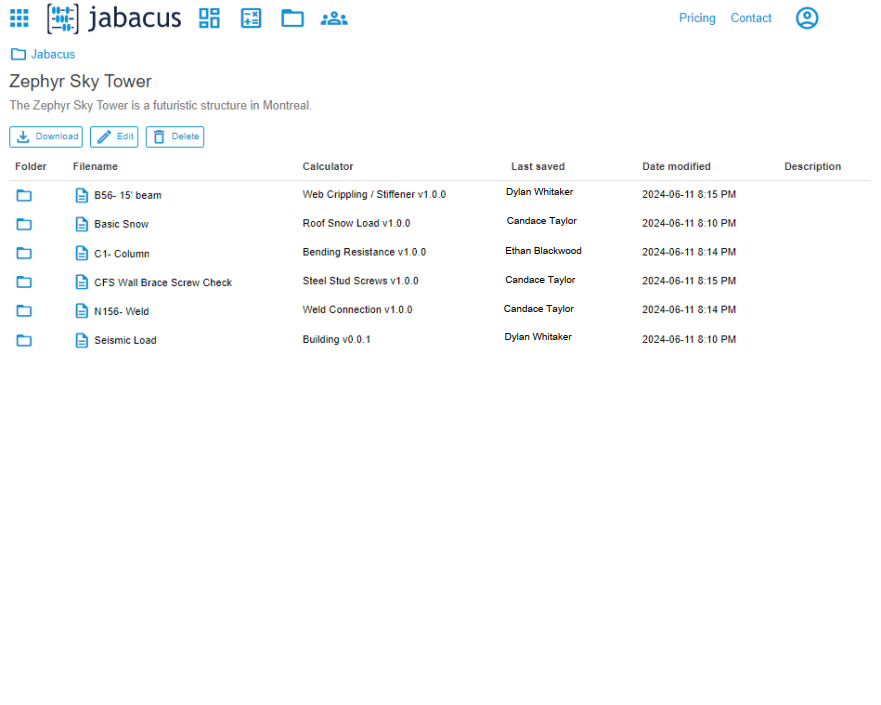881x705 pixels.
Task: Sort by Folder column header
Action: (x=31, y=166)
